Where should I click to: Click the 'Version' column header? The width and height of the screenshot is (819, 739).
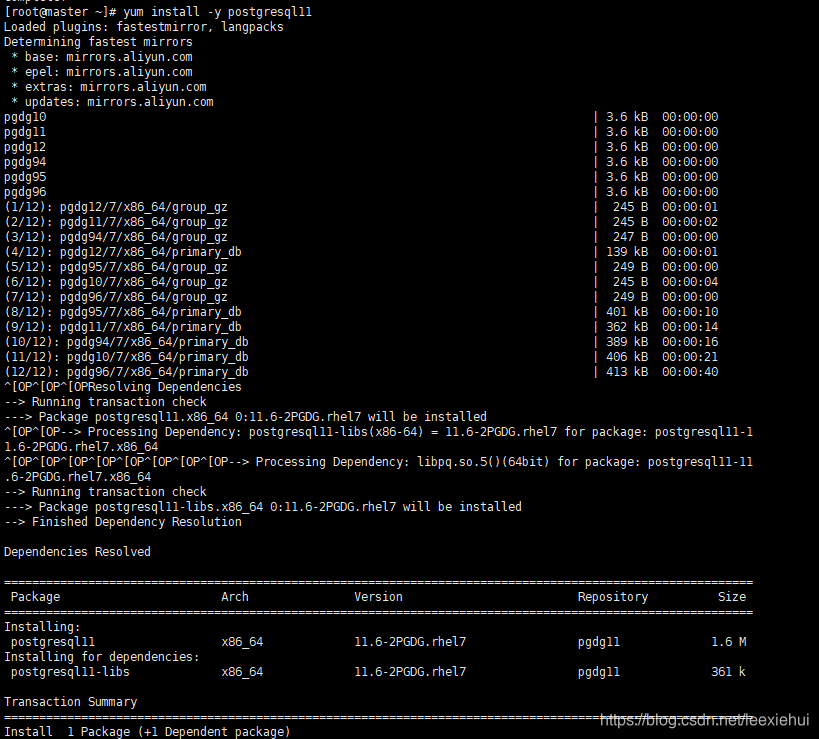pyautogui.click(x=379, y=597)
